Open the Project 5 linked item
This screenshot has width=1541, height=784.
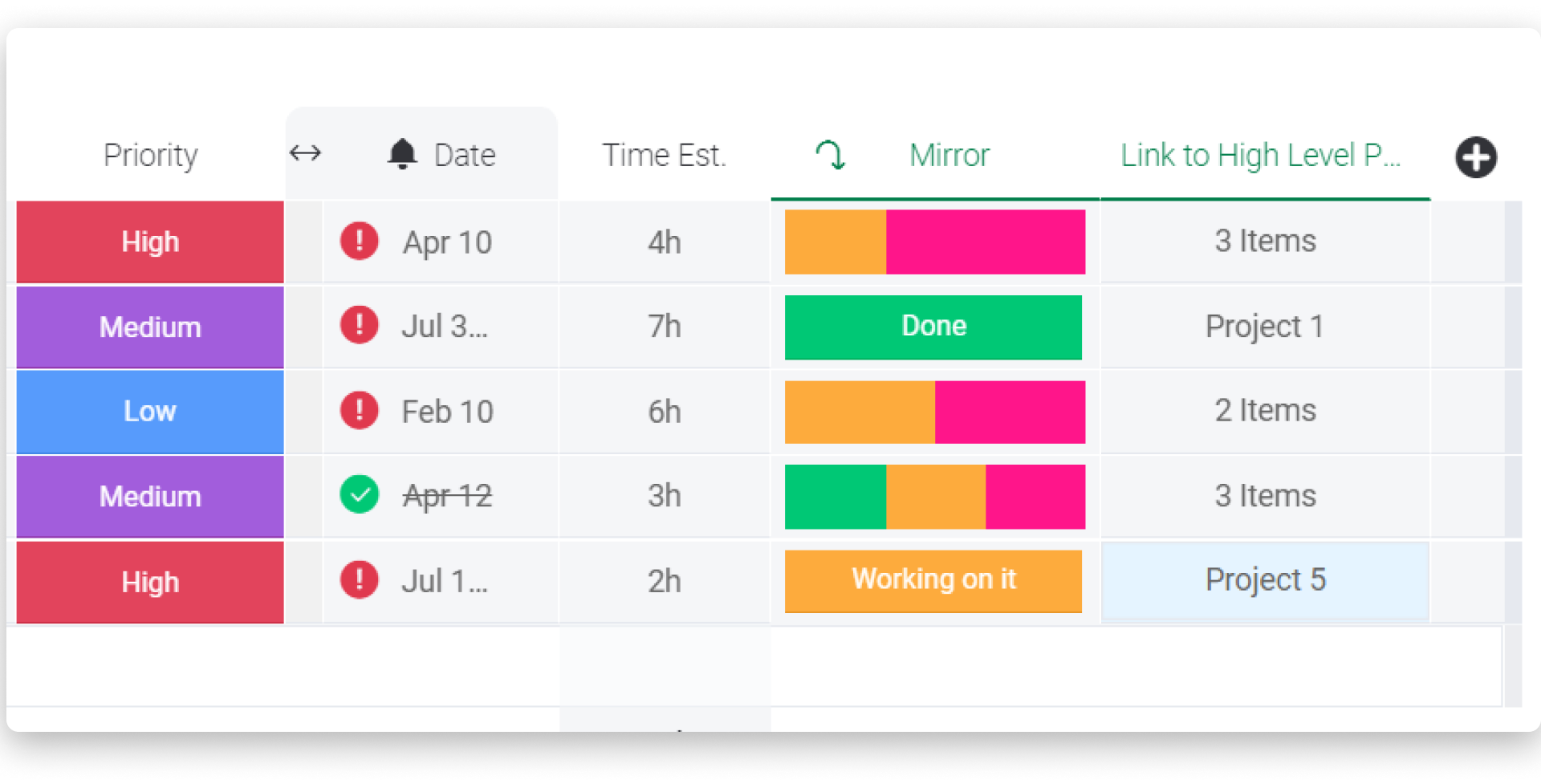pos(1265,579)
